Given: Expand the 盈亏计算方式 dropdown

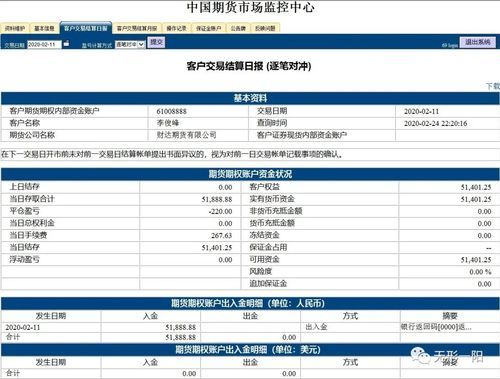Looking at the screenshot, I should click(130, 44).
